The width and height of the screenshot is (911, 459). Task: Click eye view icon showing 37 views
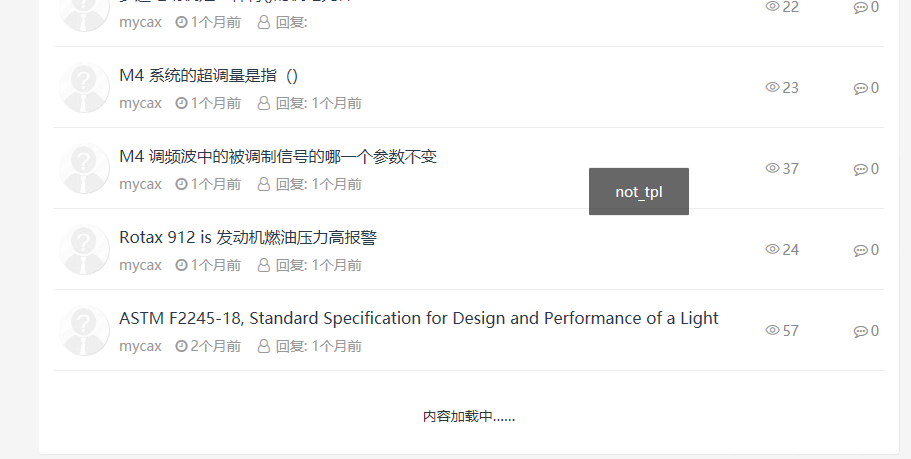pyautogui.click(x=772, y=168)
